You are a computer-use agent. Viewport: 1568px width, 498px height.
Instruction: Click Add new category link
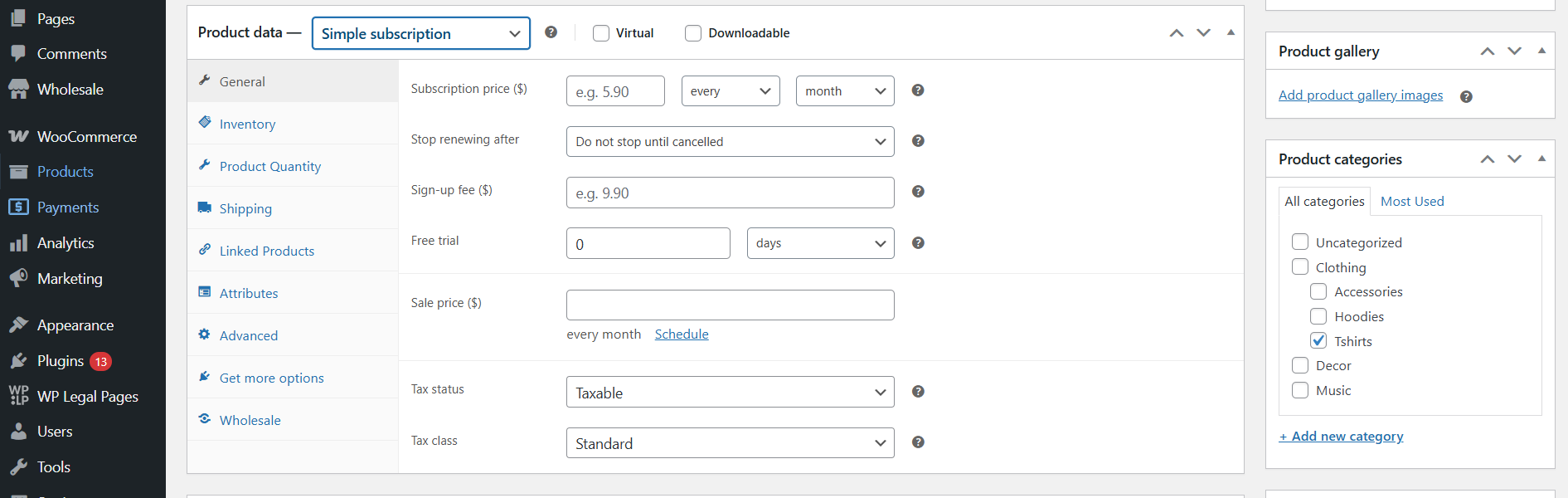[1341, 436]
